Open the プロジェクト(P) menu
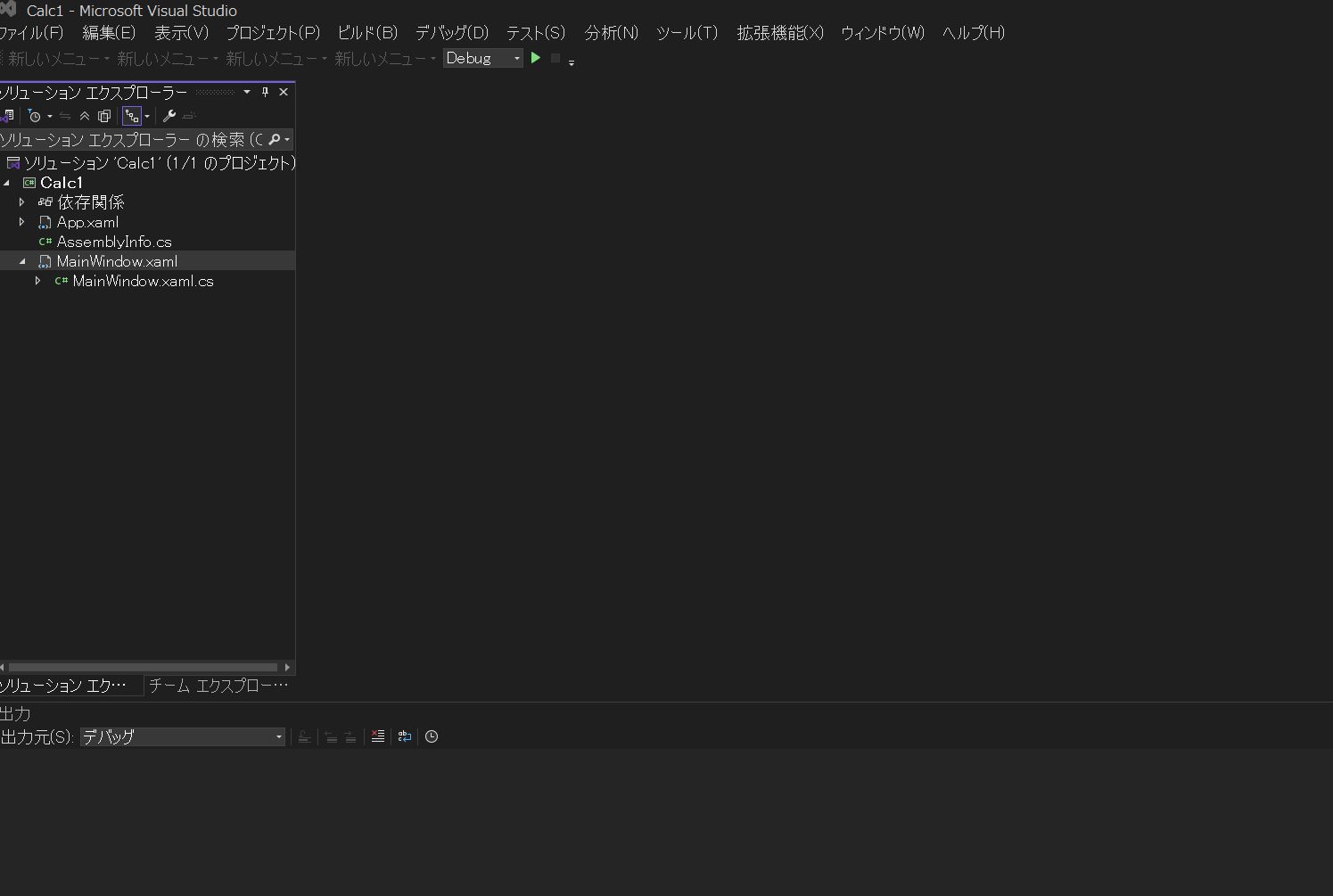This screenshot has height=896, width=1333. coord(272,33)
